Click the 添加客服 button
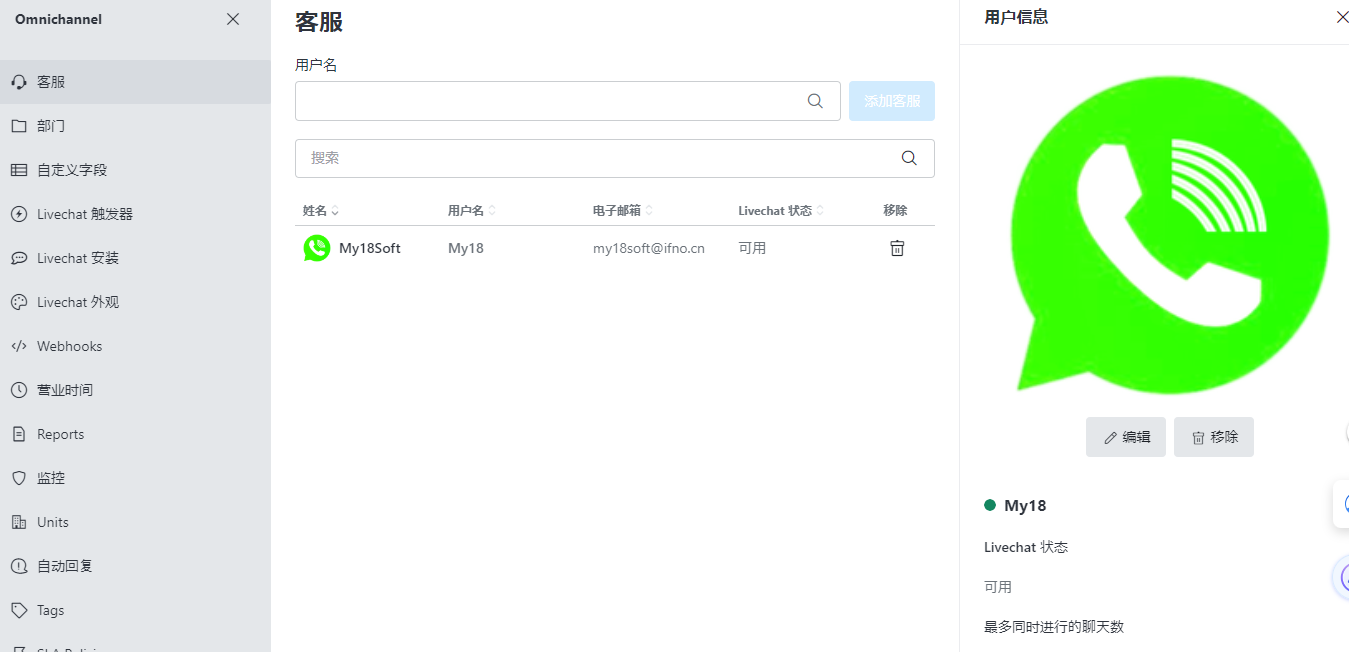 pos(892,101)
